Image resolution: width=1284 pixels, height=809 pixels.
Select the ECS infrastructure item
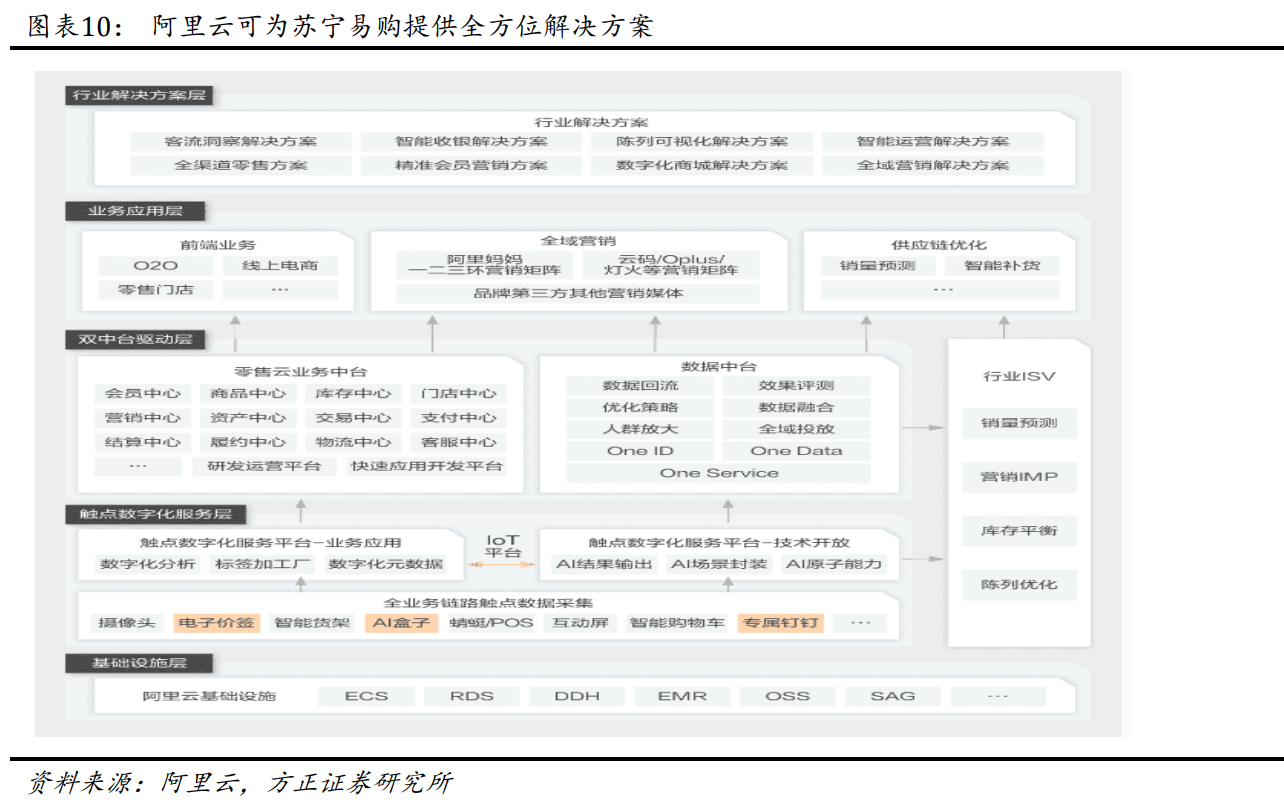pyautogui.click(x=367, y=696)
